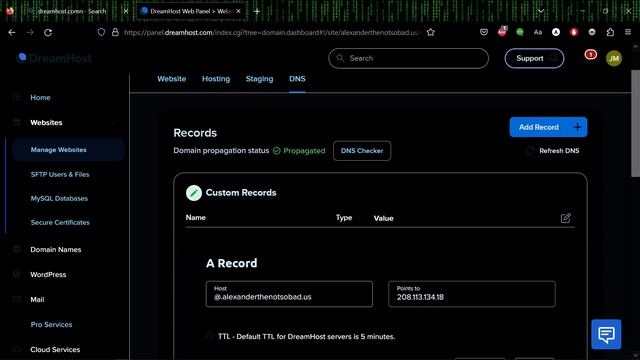640x360 pixels.
Task: Open Pro Services in sidebar
Action: 51,324
